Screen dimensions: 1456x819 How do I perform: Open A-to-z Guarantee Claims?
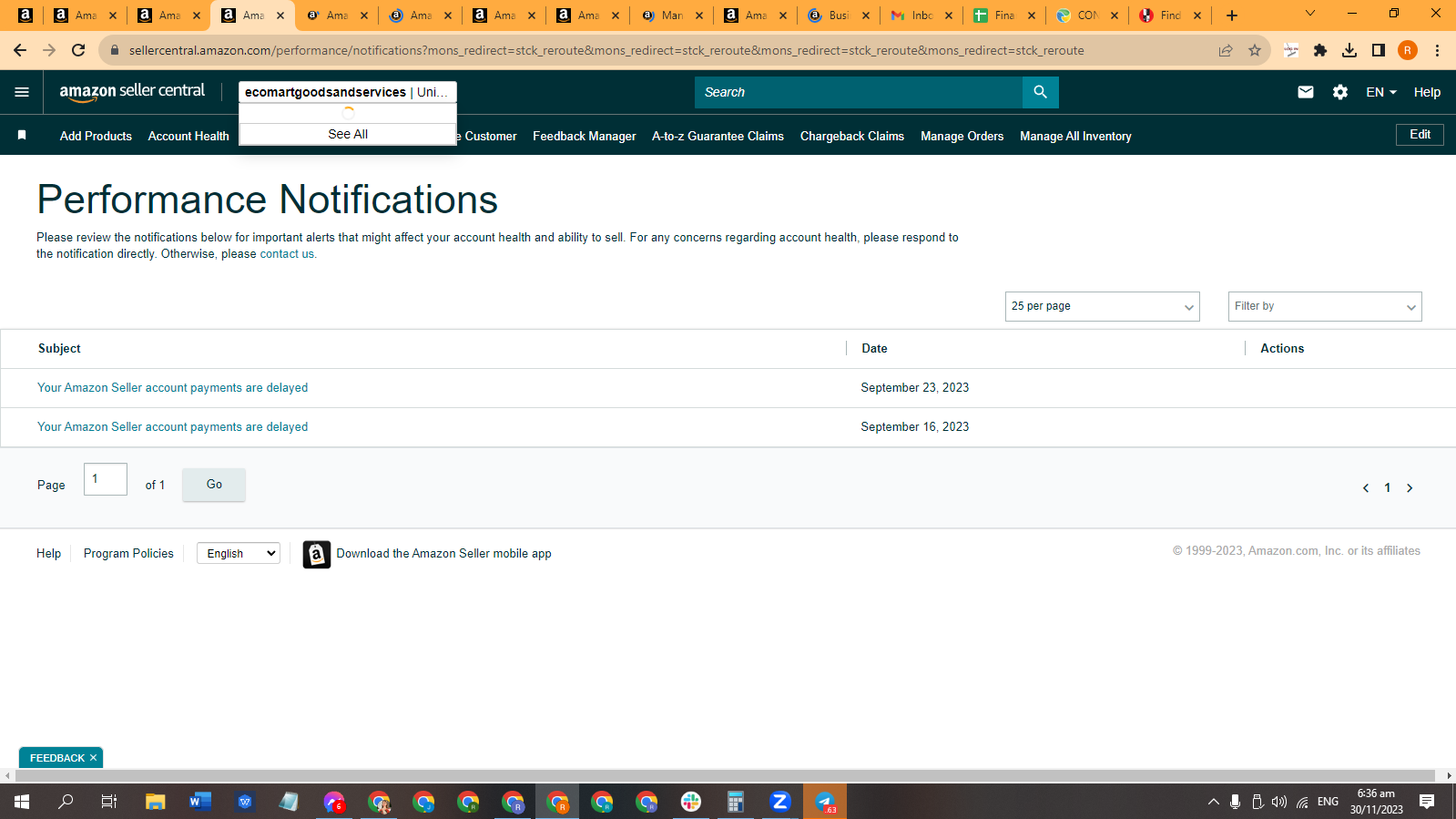718,136
